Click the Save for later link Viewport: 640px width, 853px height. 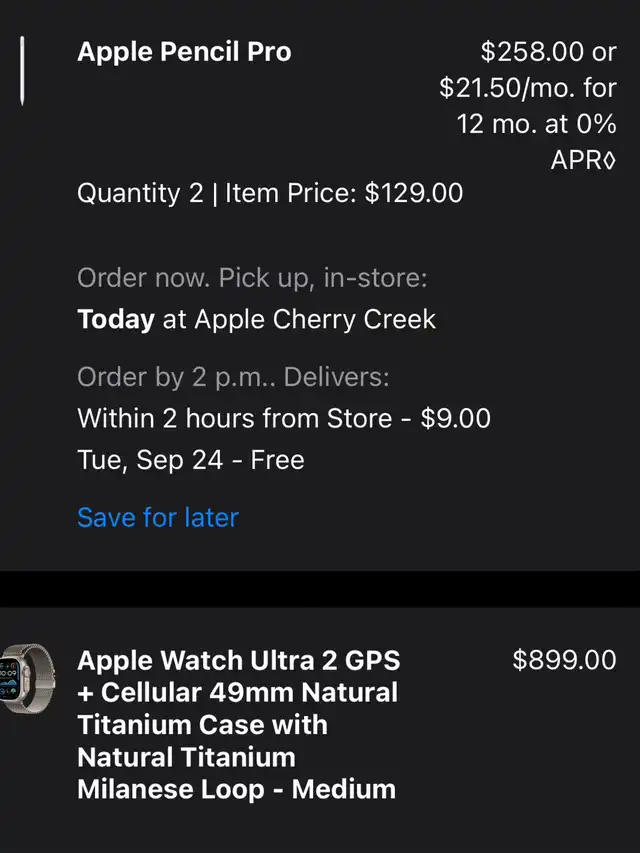[158, 517]
